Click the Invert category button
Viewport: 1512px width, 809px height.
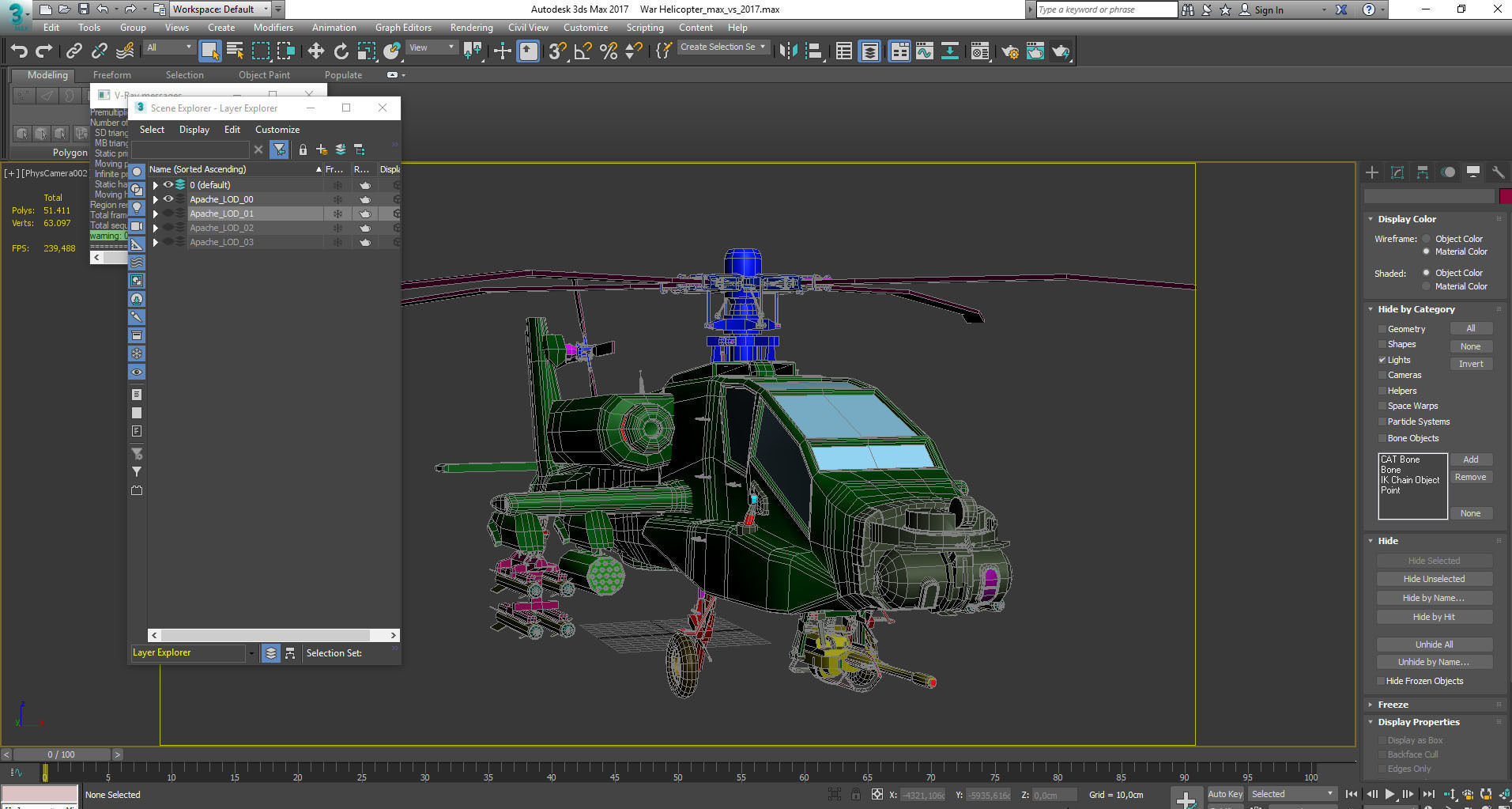coord(1471,364)
